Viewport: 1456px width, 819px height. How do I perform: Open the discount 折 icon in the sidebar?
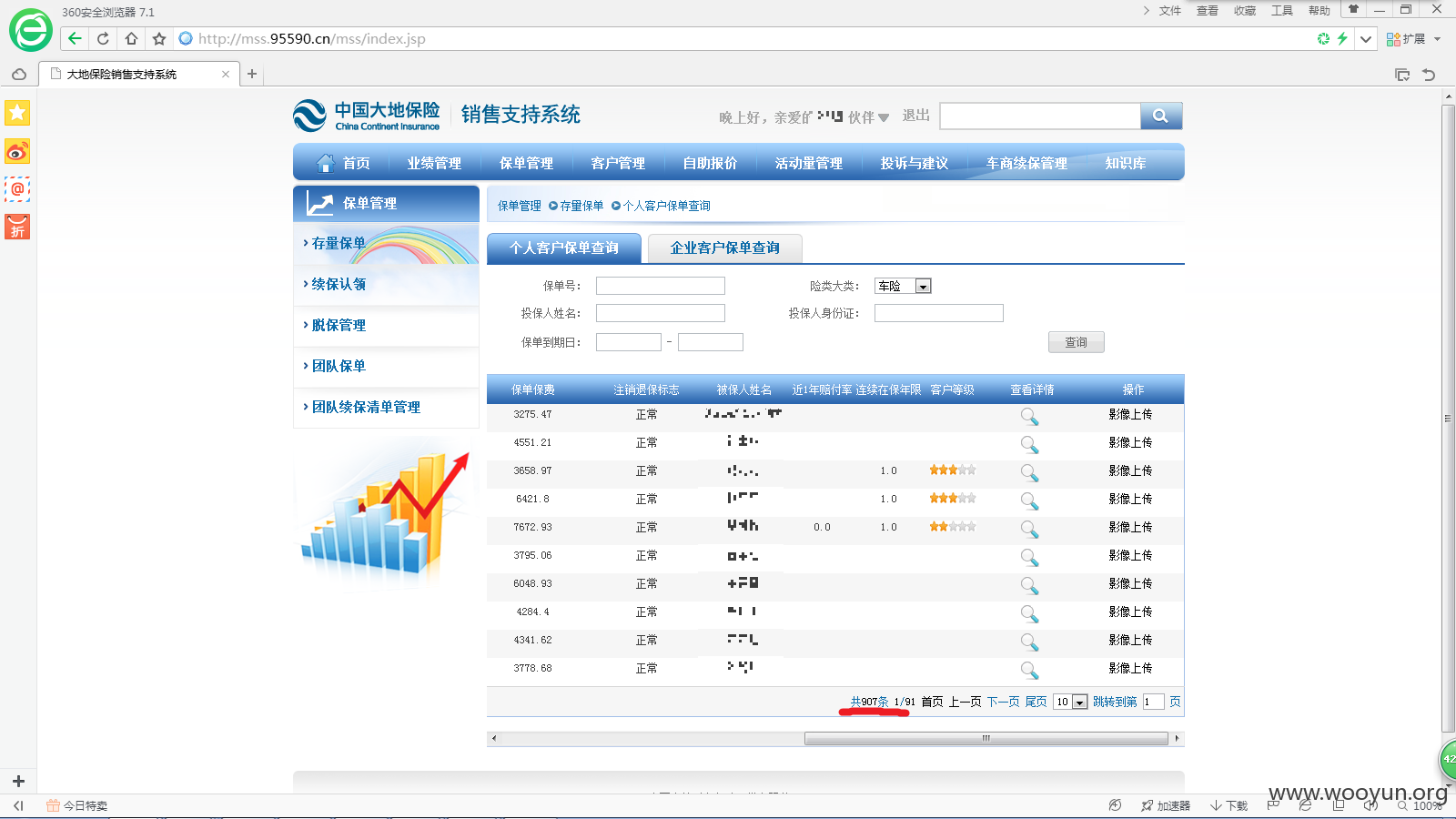tap(17, 227)
